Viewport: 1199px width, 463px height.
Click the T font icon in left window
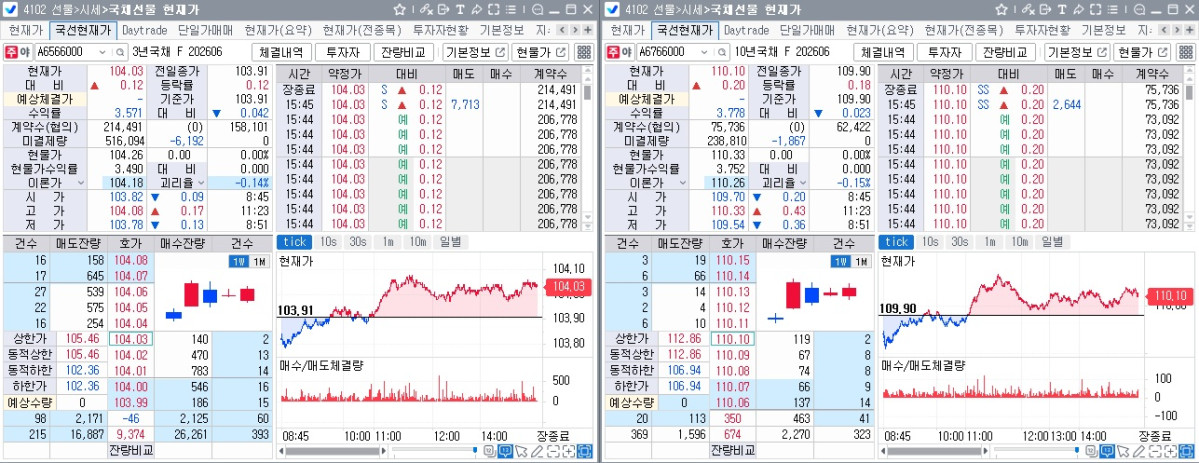pos(460,10)
